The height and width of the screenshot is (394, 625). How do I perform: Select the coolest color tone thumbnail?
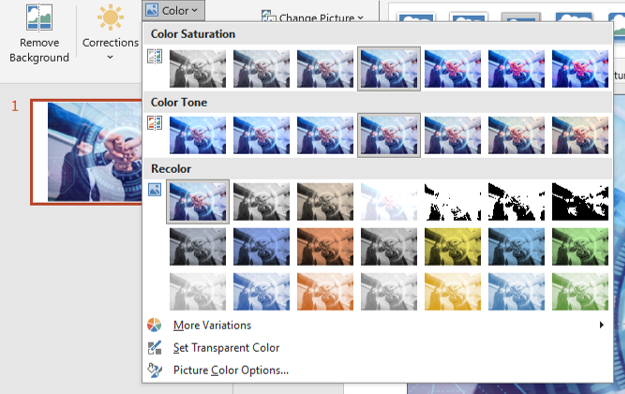[198, 135]
